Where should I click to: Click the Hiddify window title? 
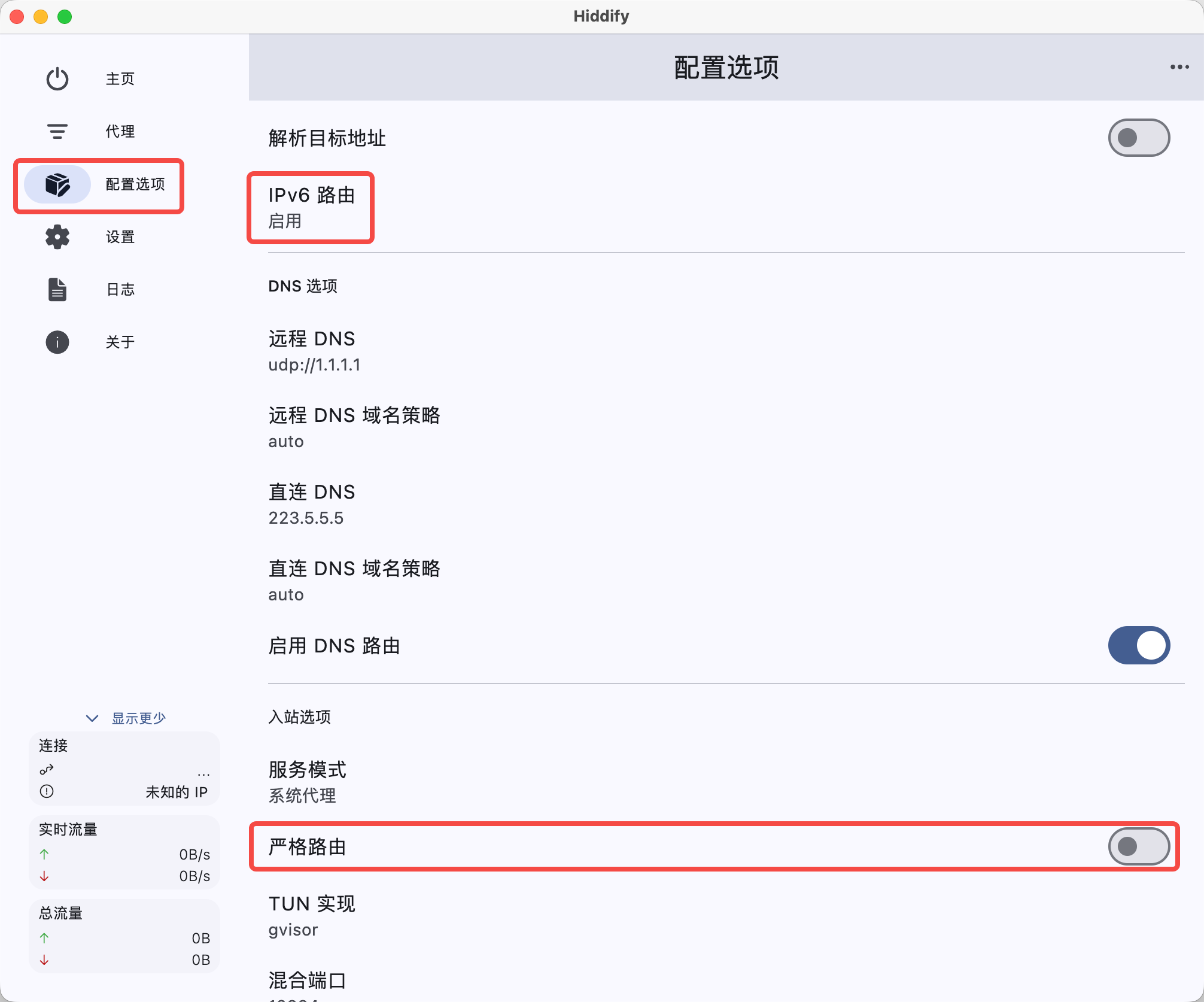point(601,16)
